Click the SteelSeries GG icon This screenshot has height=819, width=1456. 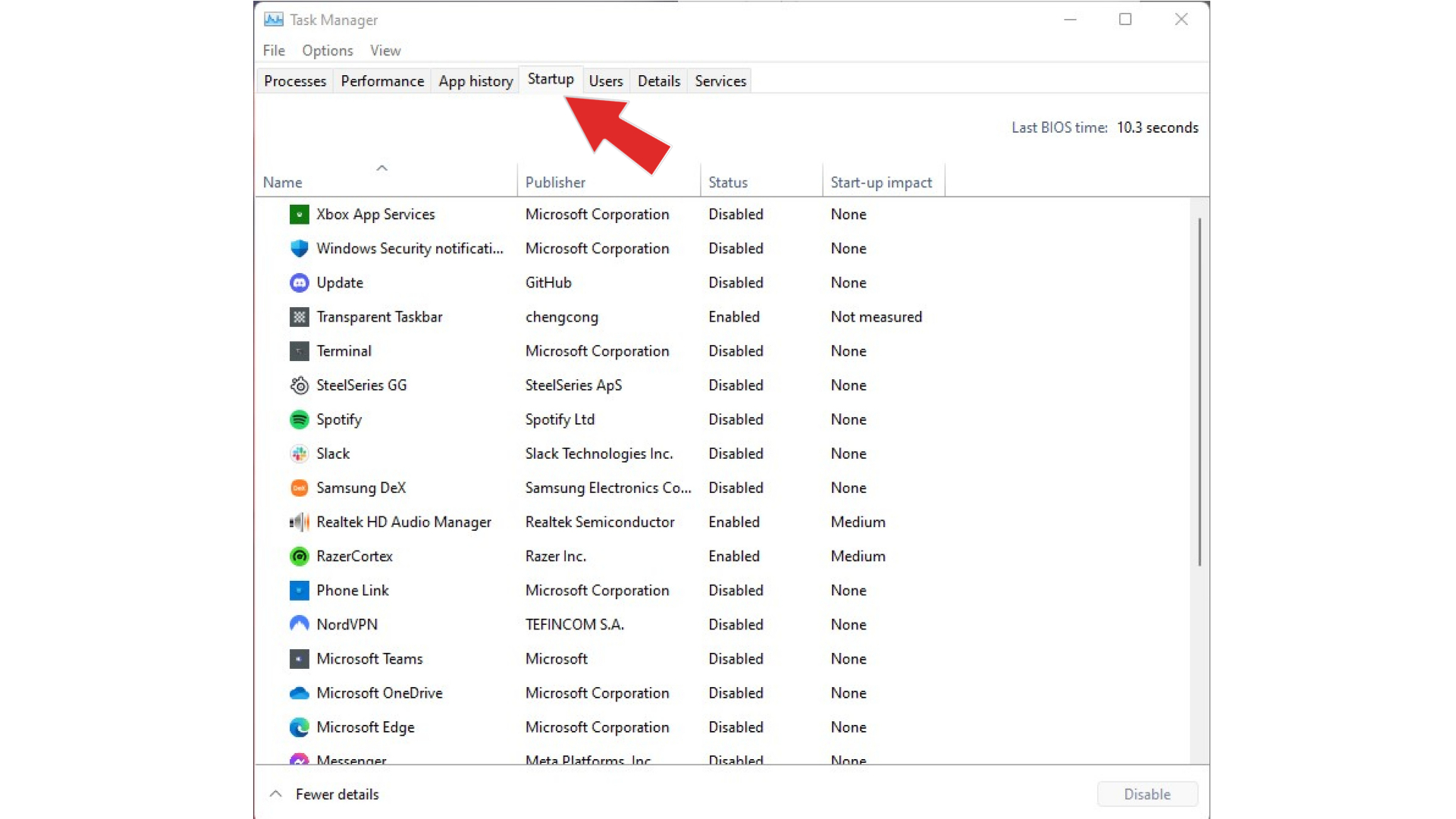(300, 385)
